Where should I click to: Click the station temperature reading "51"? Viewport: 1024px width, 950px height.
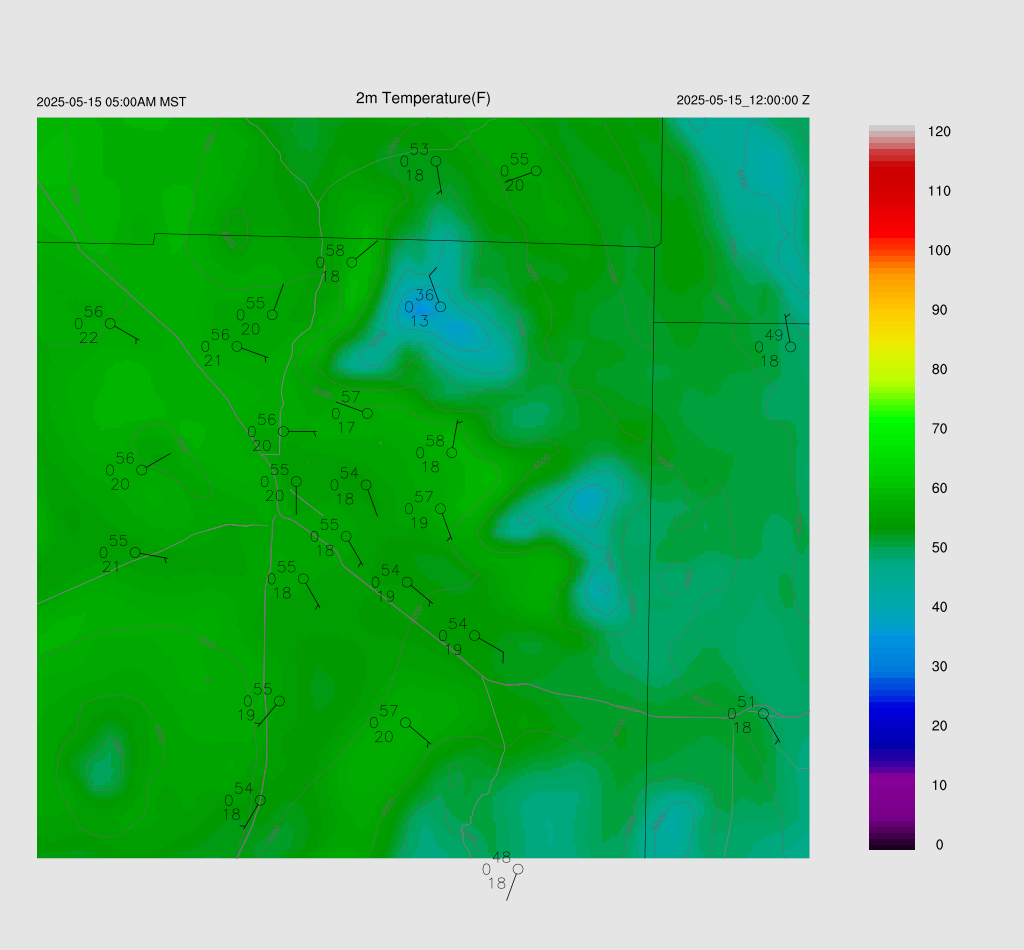click(x=746, y=701)
